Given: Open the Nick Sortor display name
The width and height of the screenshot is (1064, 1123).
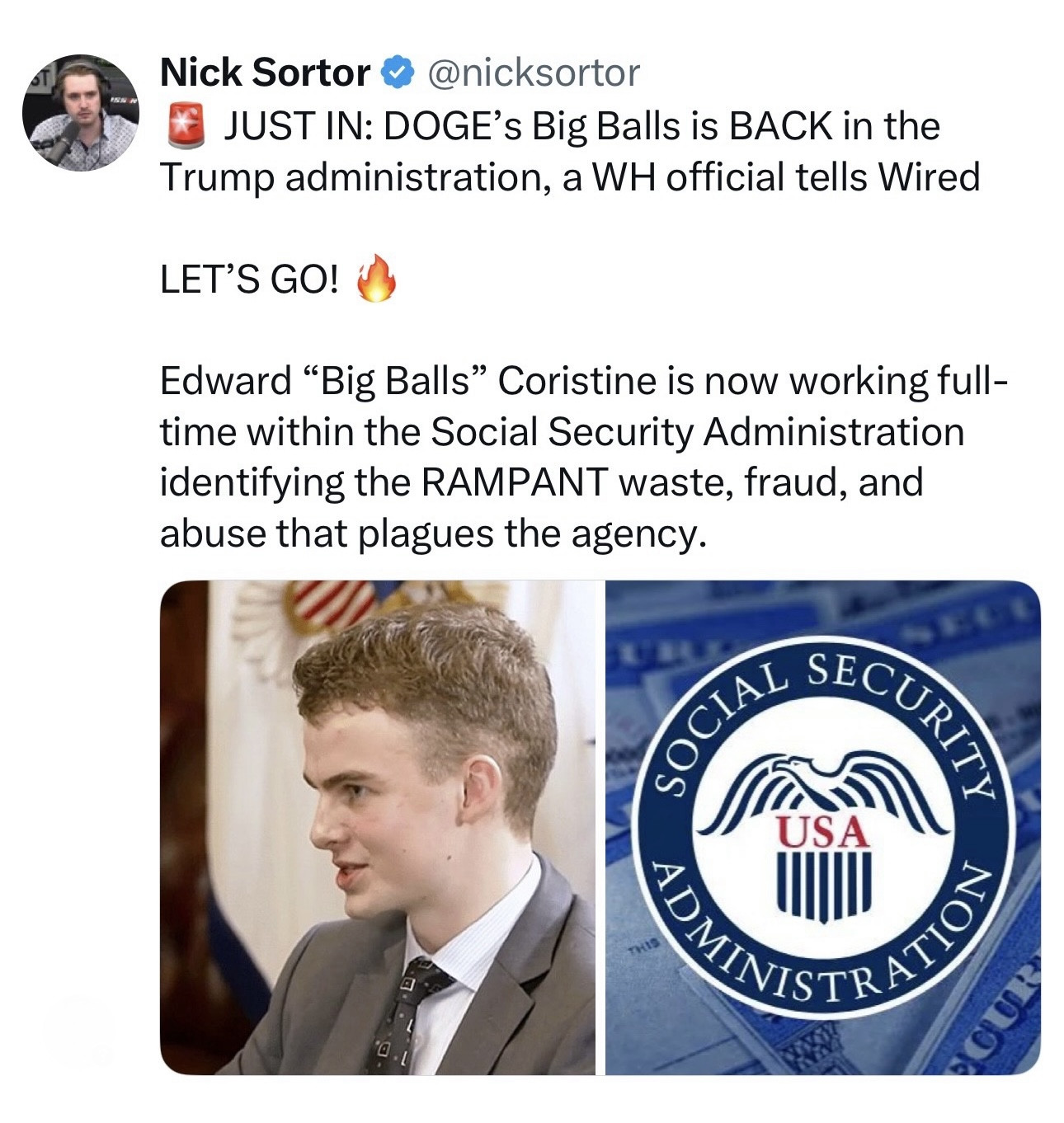Looking at the screenshot, I should click(265, 73).
